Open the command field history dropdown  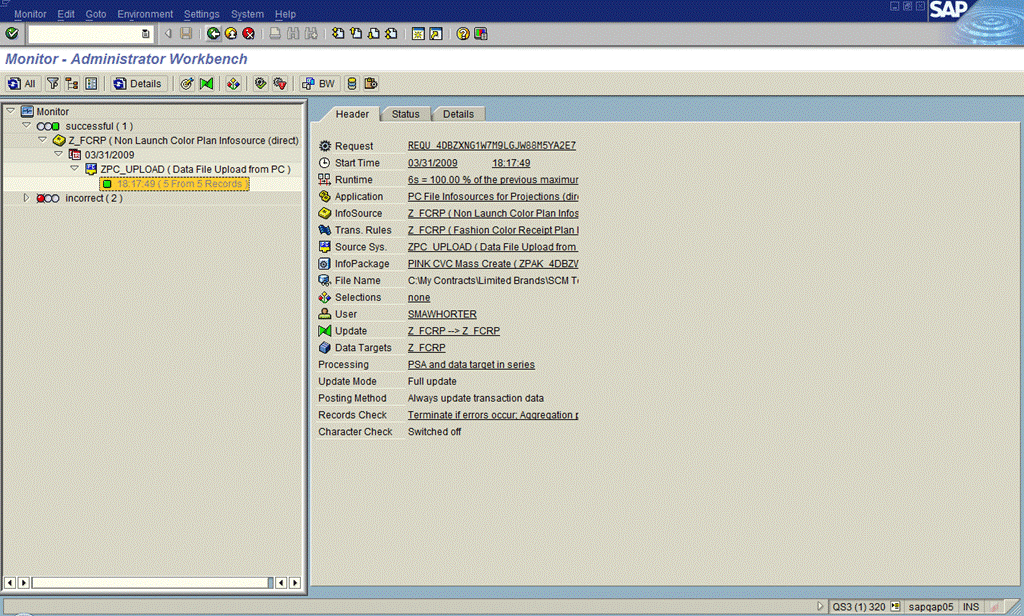pos(146,33)
